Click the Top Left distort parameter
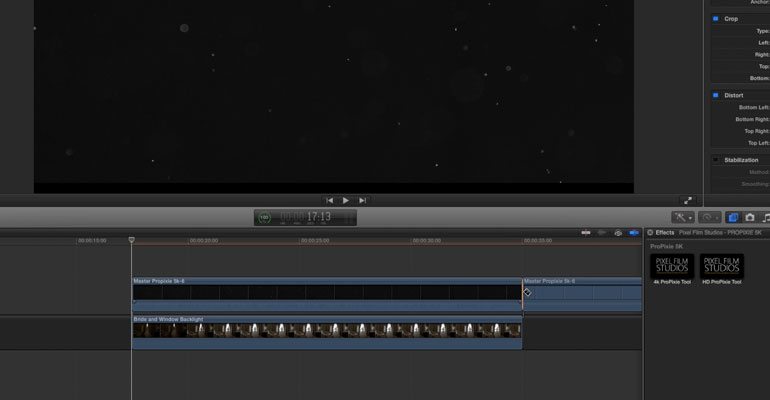This screenshot has width=770, height=400. point(759,143)
